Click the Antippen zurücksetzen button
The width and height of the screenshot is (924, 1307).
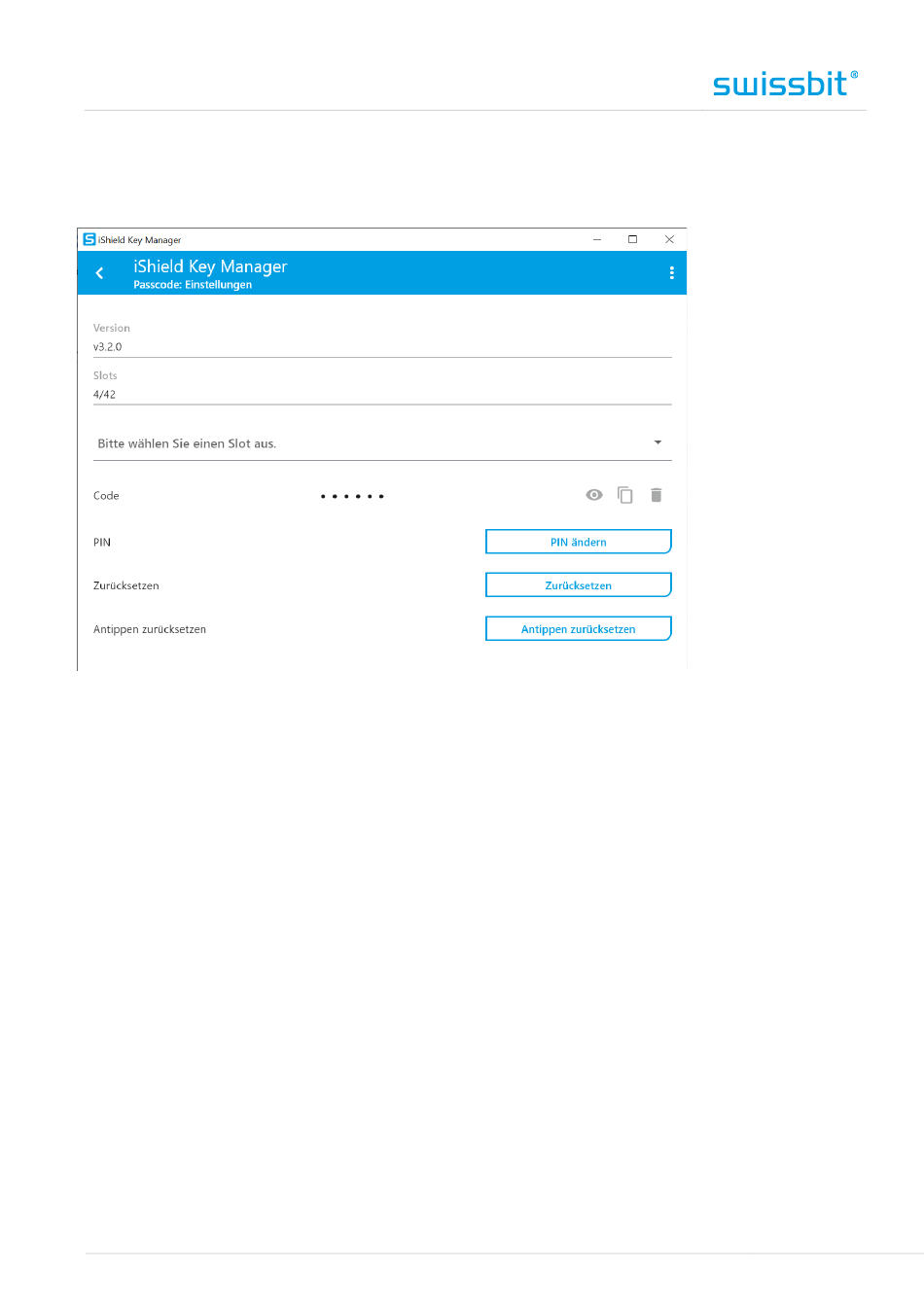[x=579, y=629]
